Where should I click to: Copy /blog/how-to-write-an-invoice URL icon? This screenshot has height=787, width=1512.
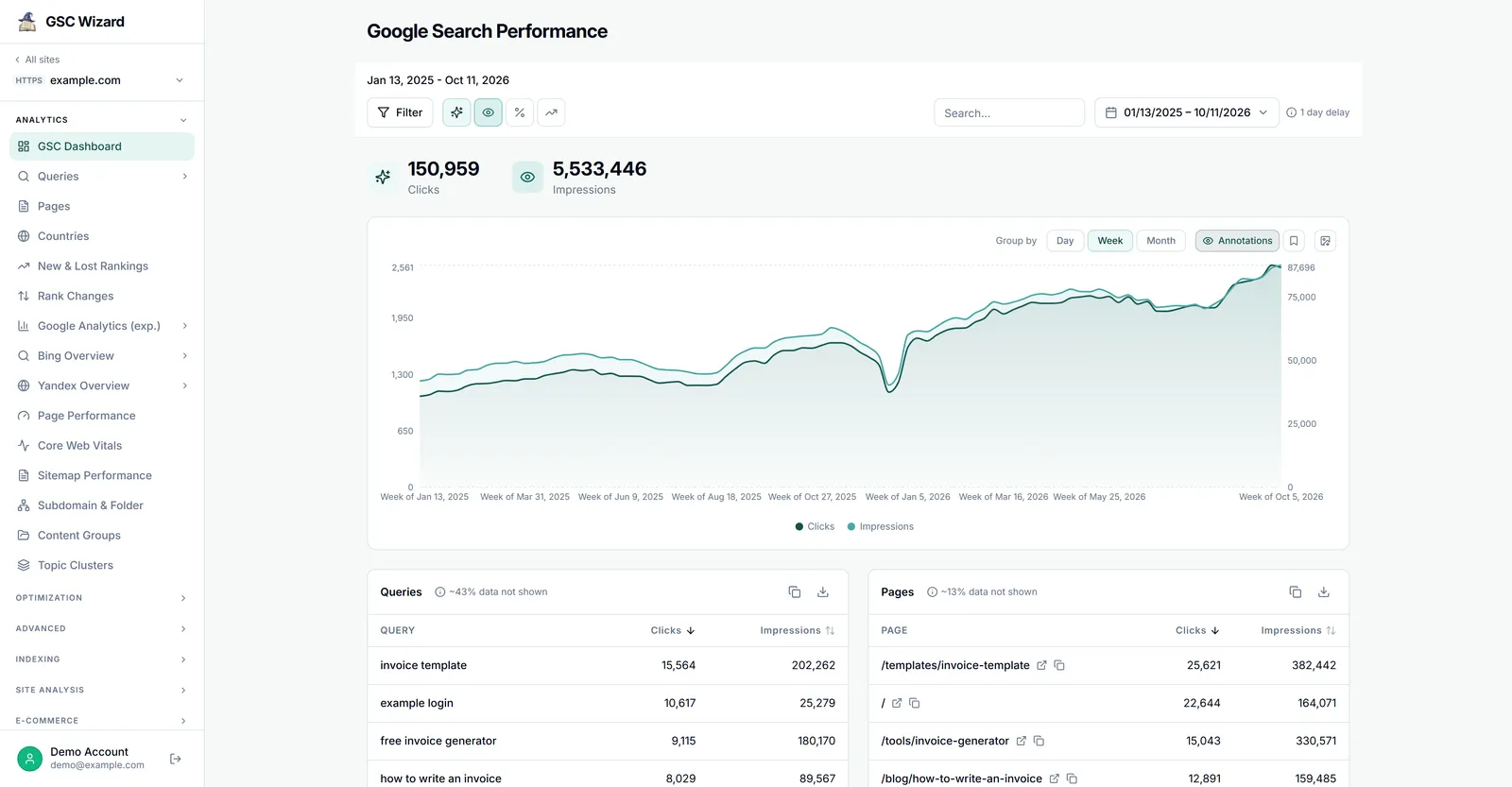[1072, 778]
